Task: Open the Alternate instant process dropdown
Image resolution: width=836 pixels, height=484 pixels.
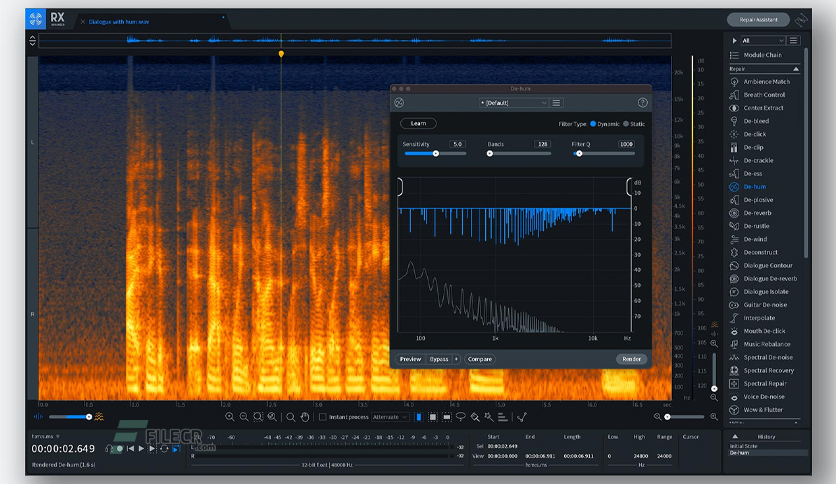Action: [390, 417]
